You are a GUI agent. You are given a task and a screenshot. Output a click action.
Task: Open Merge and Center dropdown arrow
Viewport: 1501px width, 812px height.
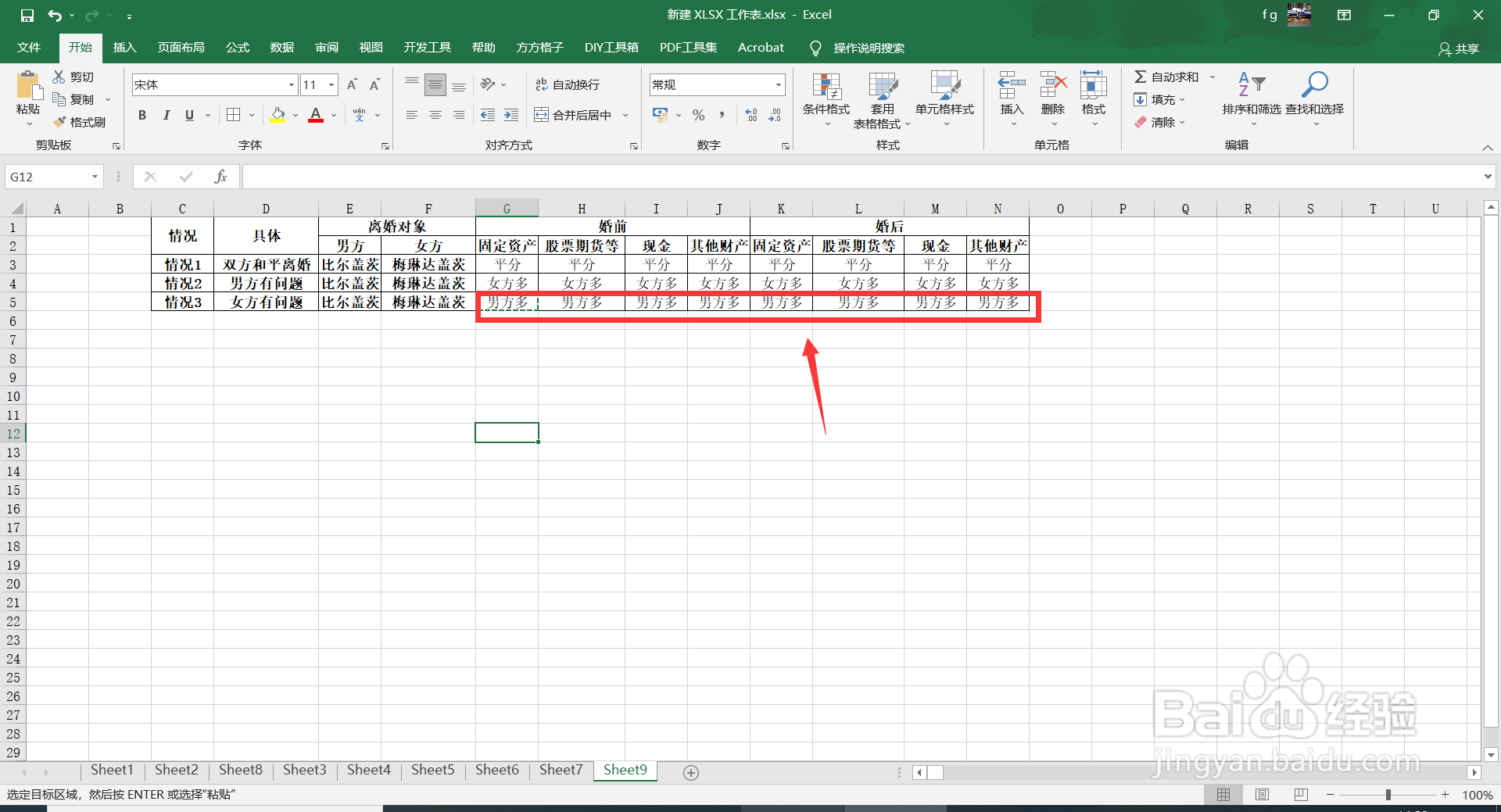click(x=625, y=115)
